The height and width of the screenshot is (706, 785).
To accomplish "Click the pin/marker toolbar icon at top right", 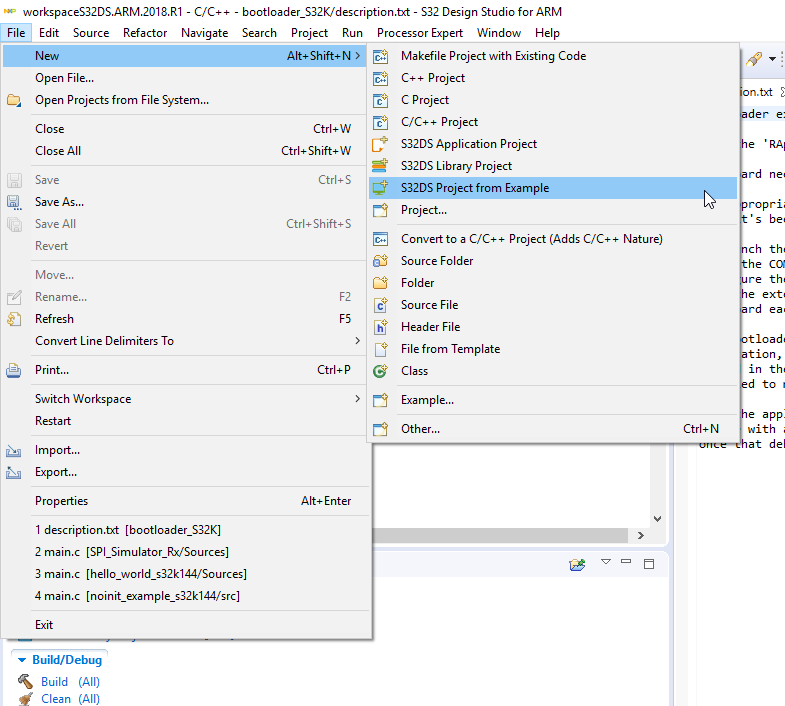I will click(x=754, y=59).
